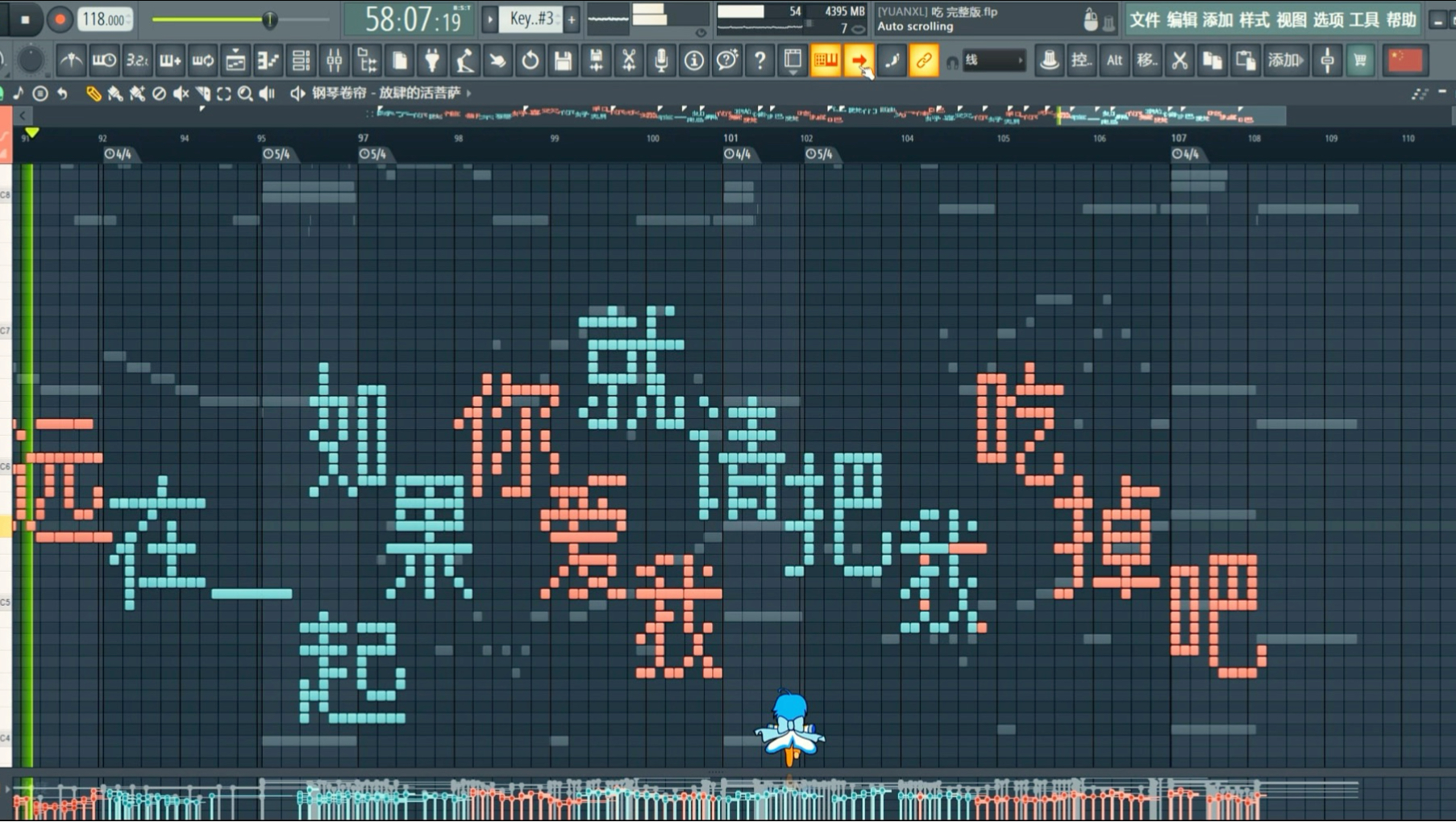Turn the master pitch knob
The width and height of the screenshot is (1456, 822).
[31, 60]
